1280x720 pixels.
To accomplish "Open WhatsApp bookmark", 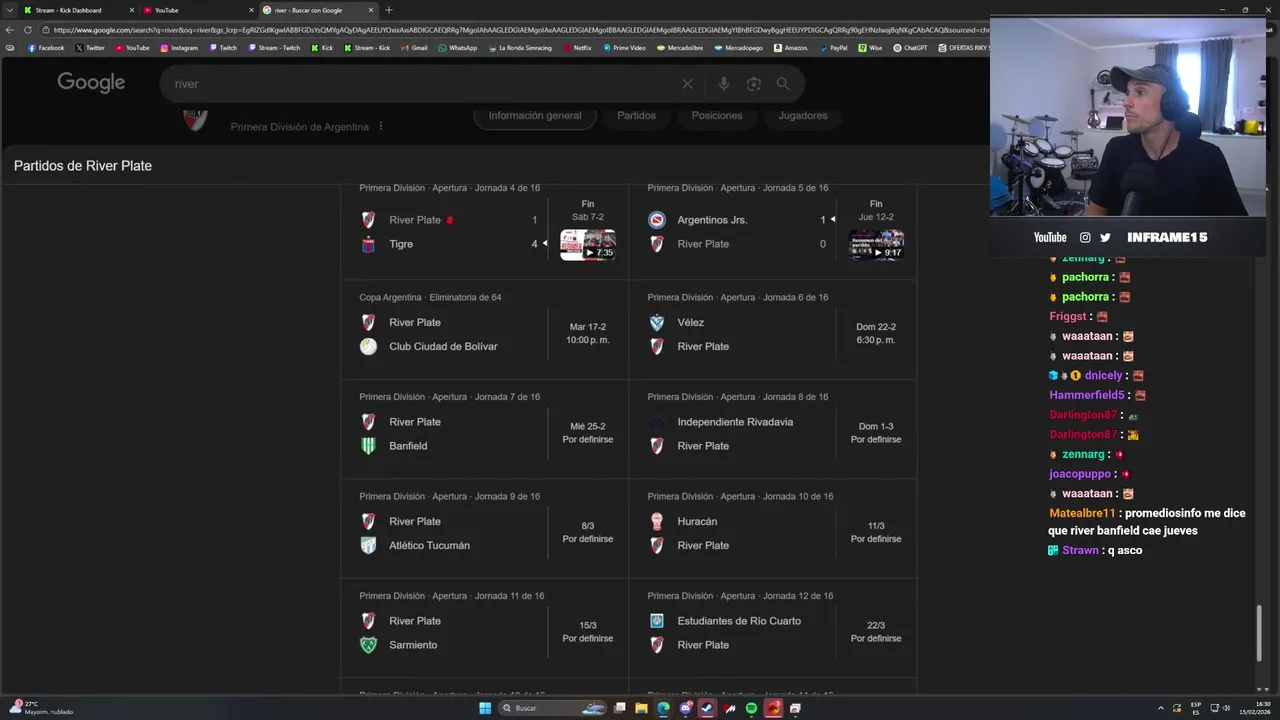I will 458,48.
